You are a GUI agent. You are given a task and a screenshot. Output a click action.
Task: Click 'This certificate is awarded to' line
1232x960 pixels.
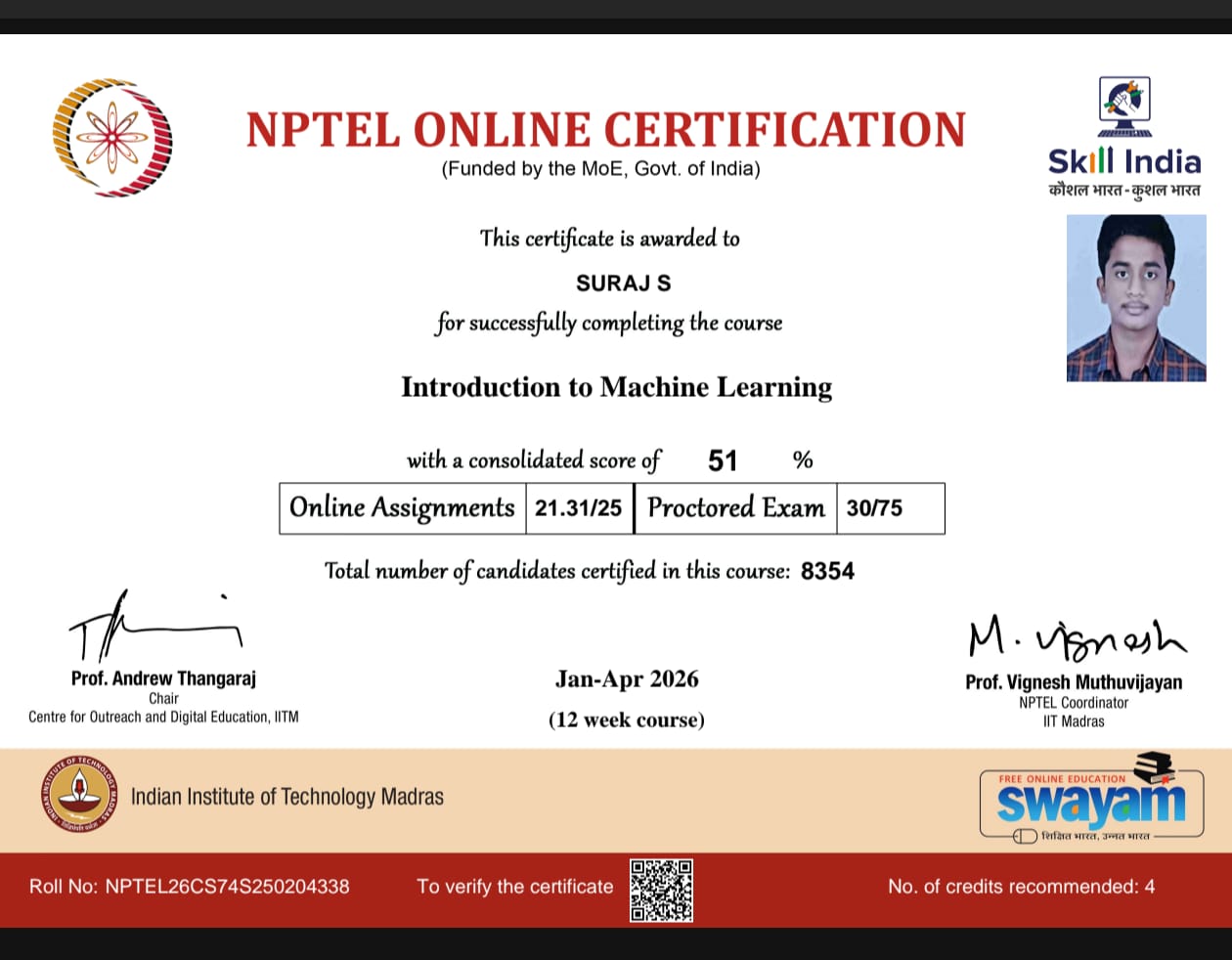click(x=609, y=239)
